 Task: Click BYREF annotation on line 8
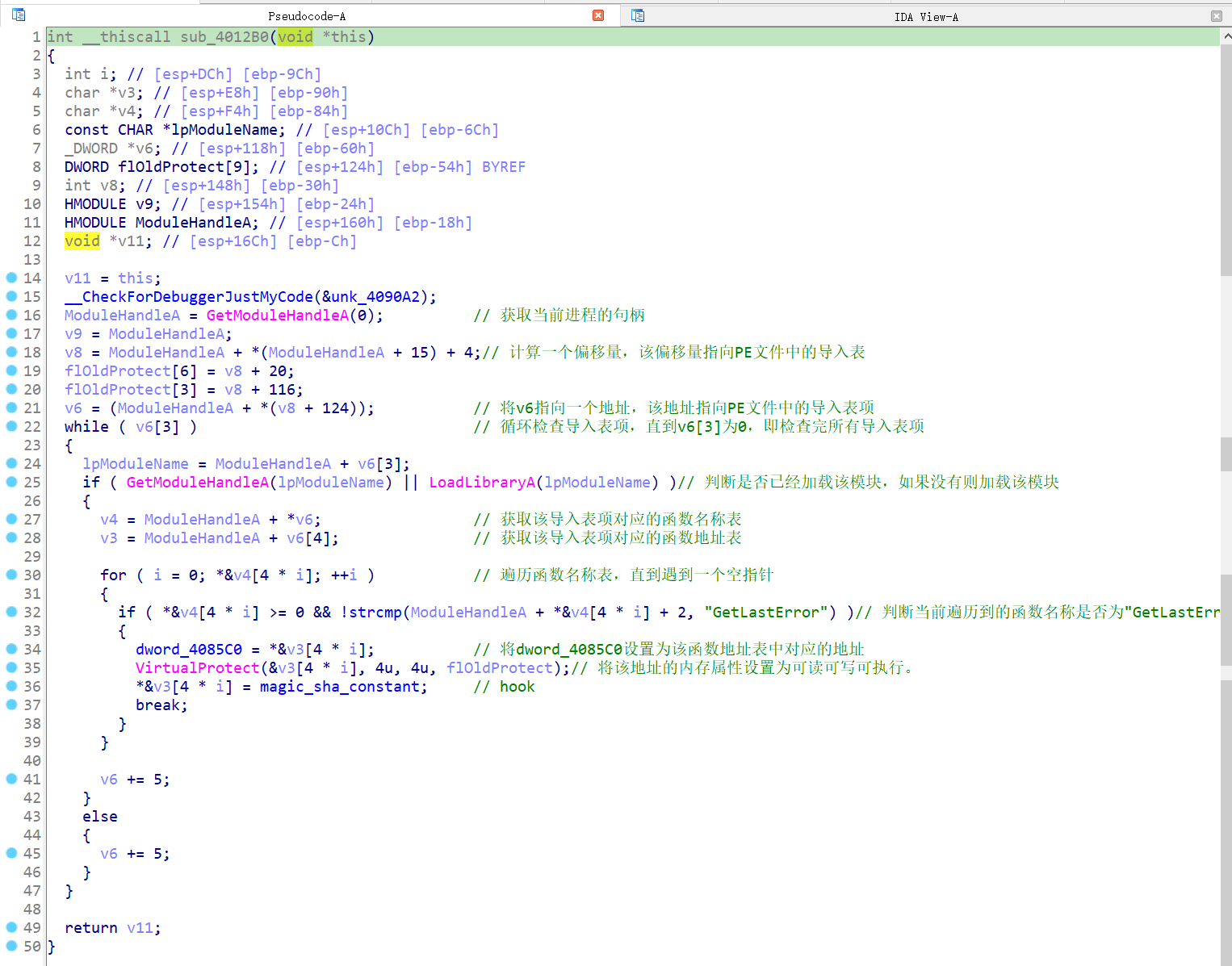coord(504,166)
